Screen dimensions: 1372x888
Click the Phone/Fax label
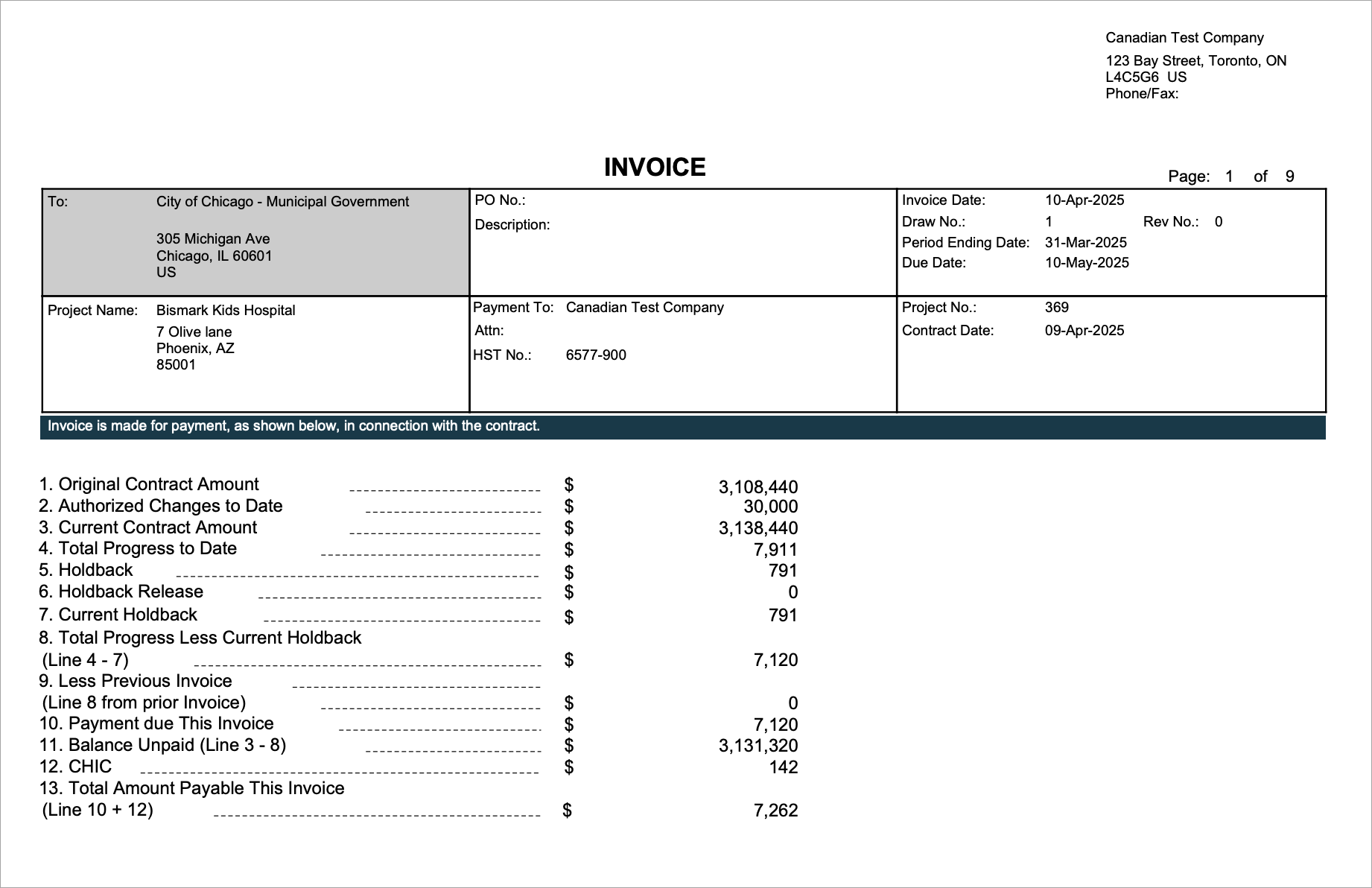click(x=1142, y=94)
